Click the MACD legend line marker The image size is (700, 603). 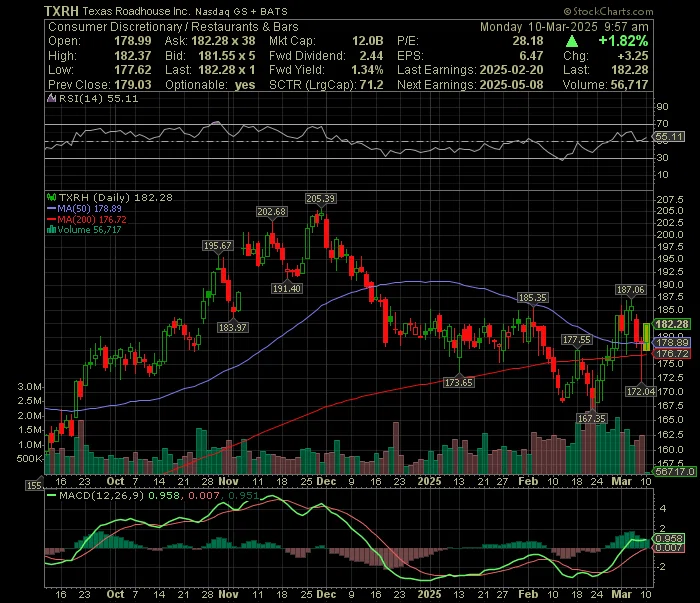click(51, 495)
